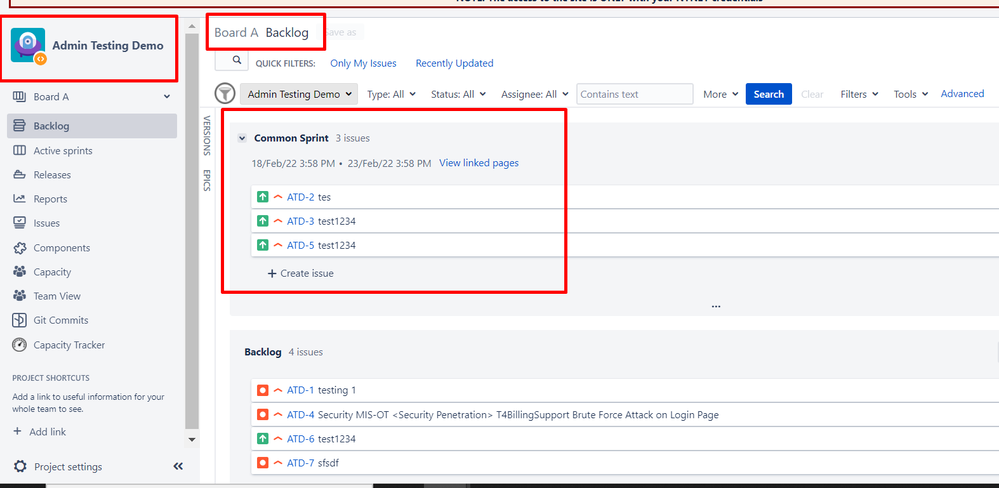999x488 pixels.
Task: Click Project settings in the sidebar
Action: coord(68,467)
